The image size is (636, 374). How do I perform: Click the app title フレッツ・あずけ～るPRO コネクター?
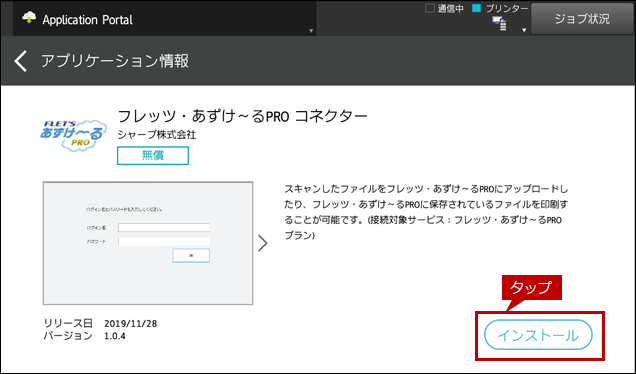tap(243, 116)
